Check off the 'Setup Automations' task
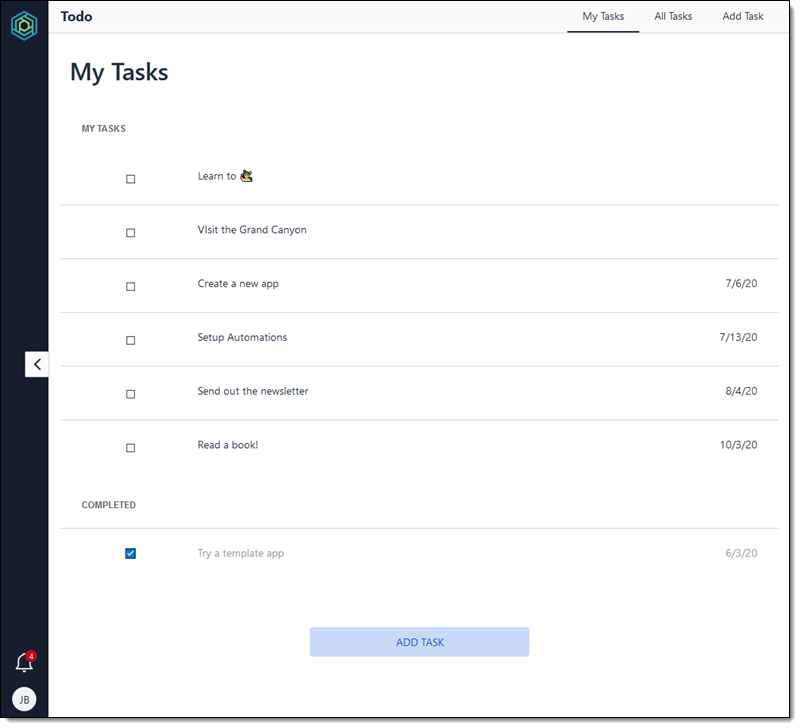This screenshot has width=800, height=728. pos(130,341)
